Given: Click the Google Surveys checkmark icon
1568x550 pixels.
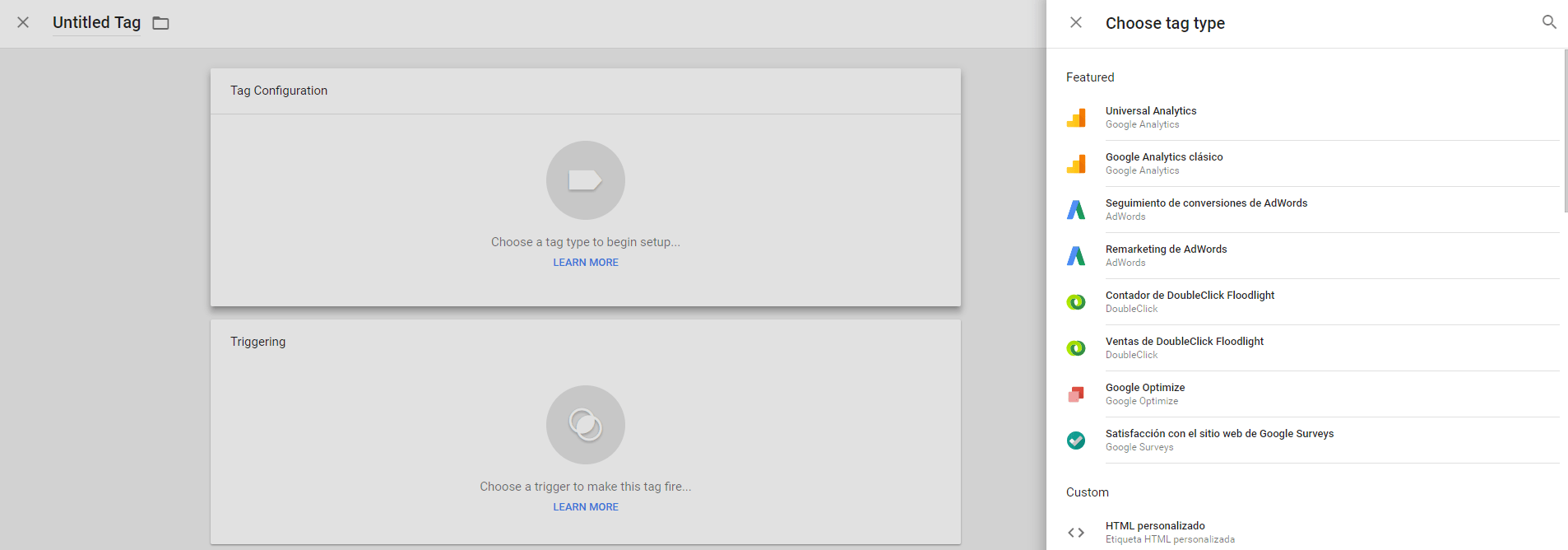Looking at the screenshot, I should pos(1076,440).
